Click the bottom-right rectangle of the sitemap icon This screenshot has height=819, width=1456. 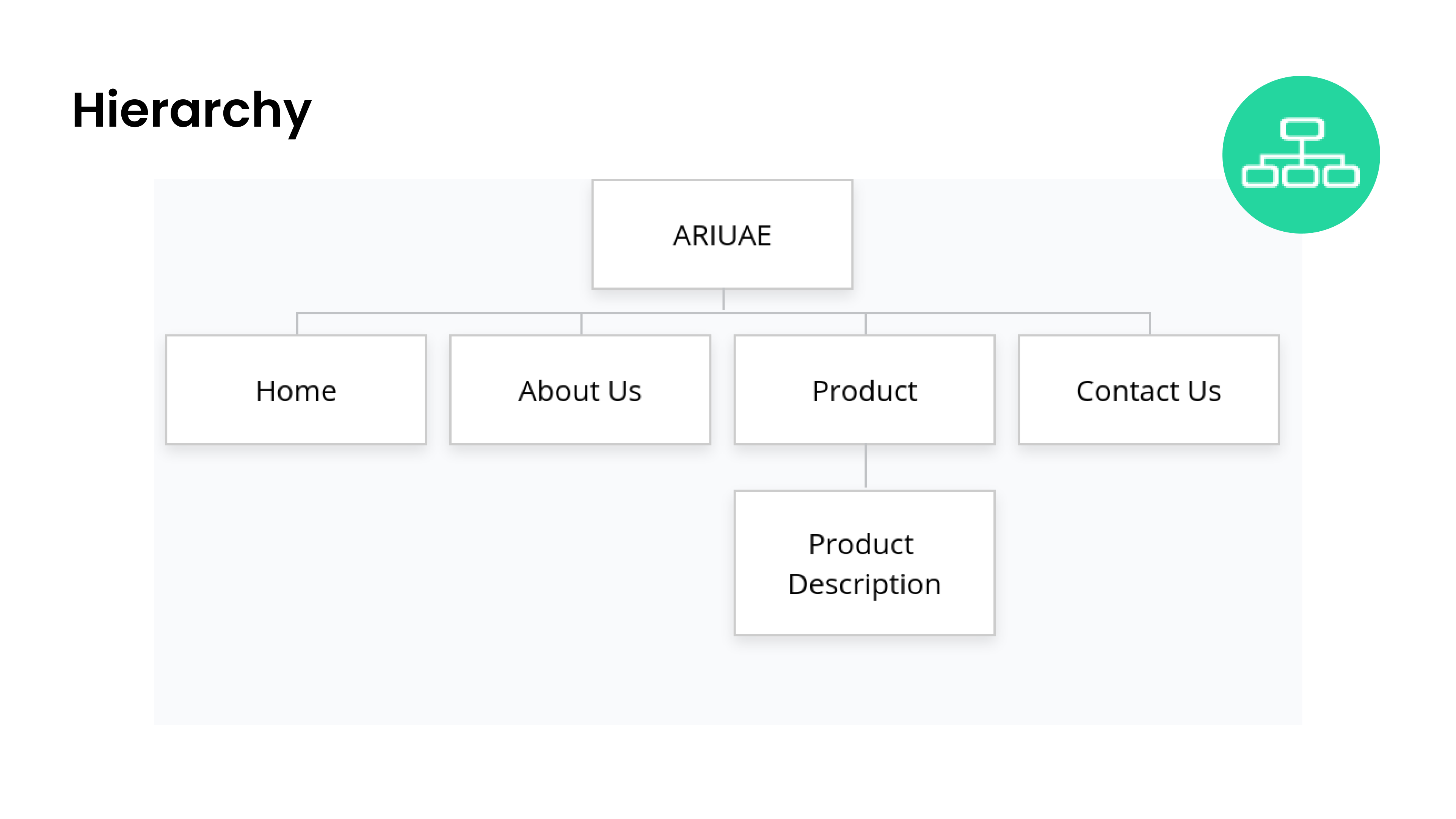pos(1342,176)
